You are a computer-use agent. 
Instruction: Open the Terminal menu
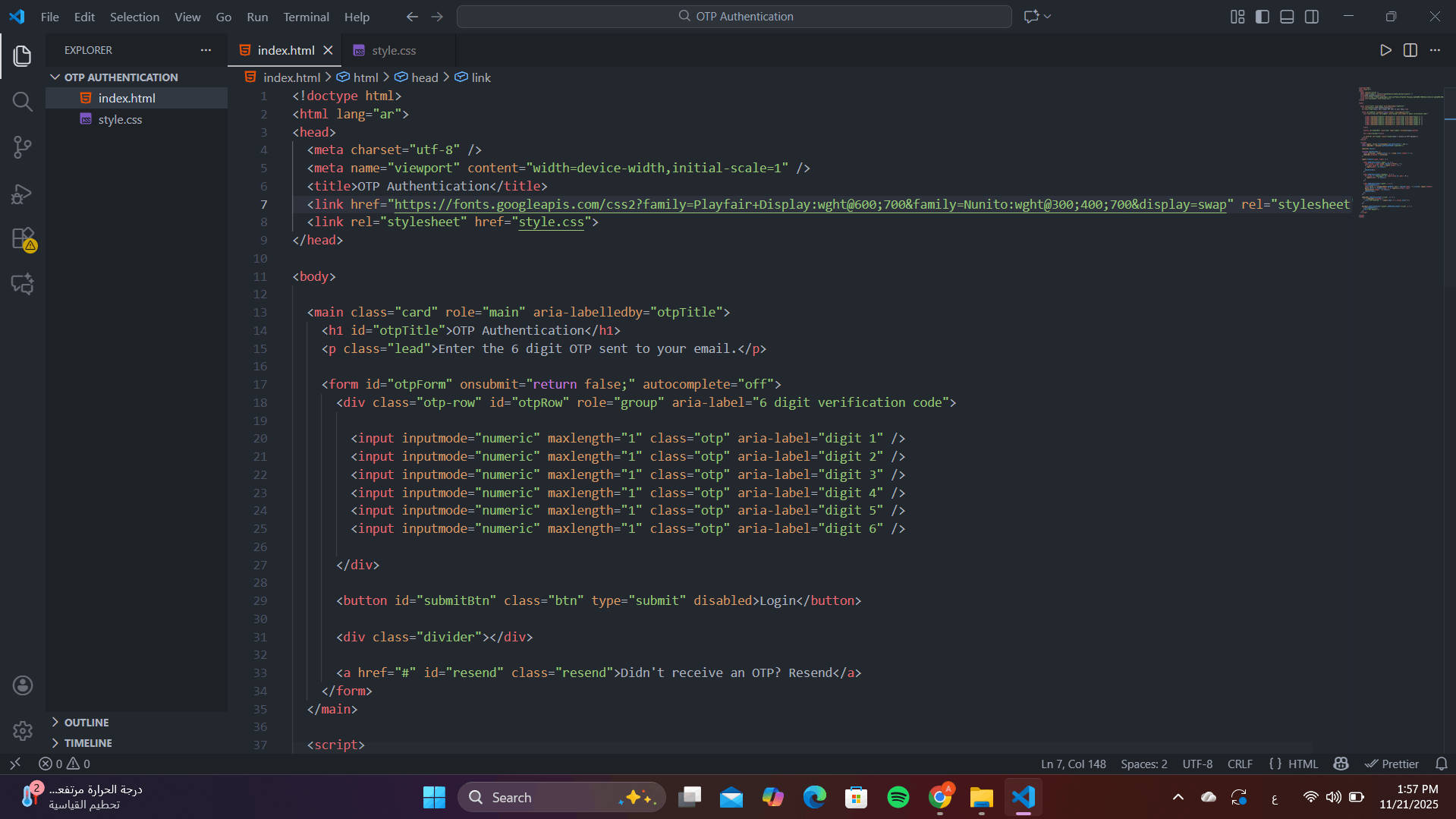coord(306,17)
